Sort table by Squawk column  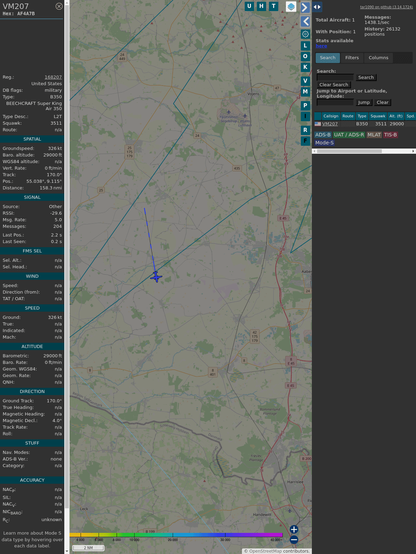pos(377,116)
